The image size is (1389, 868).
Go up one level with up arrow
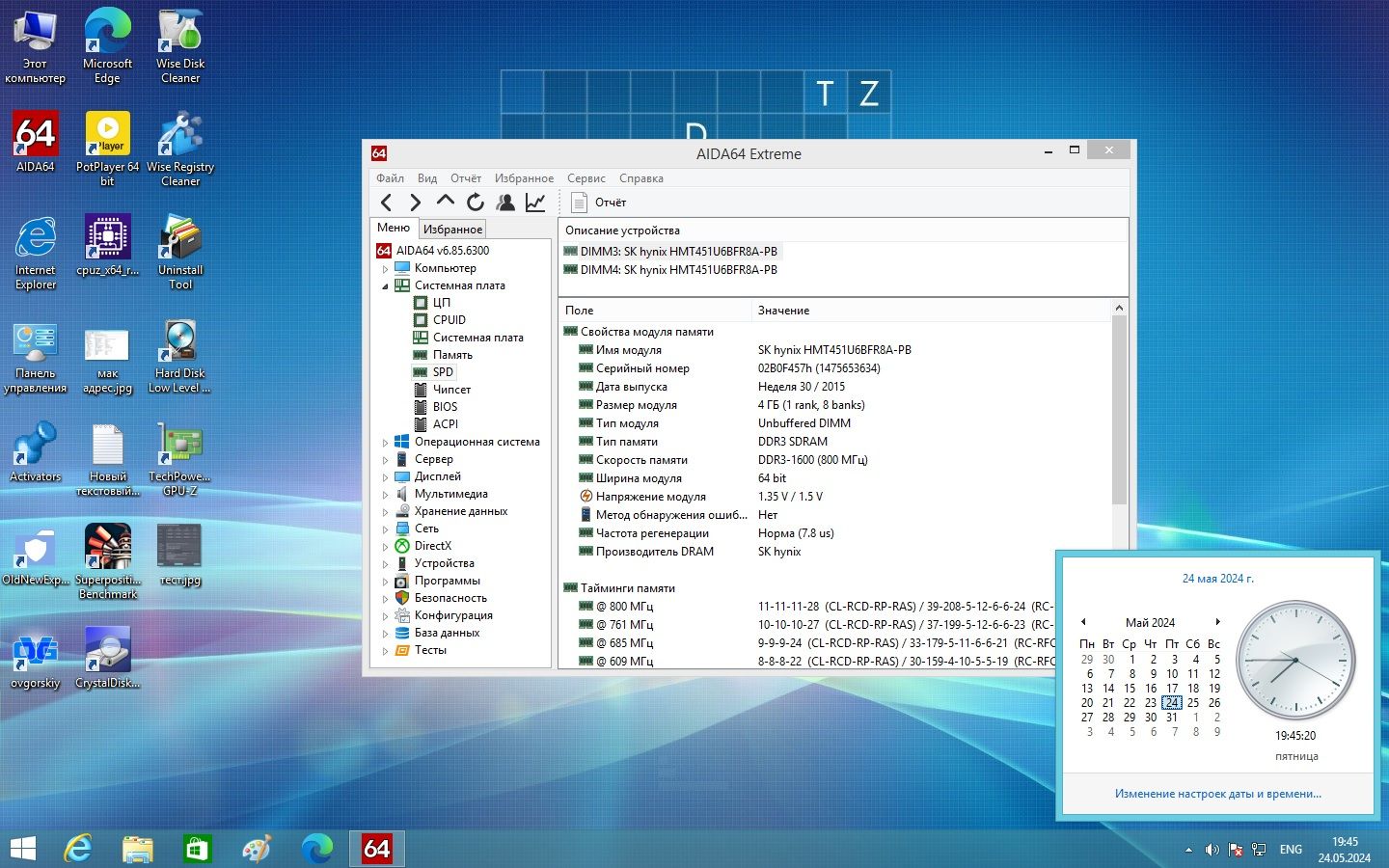(x=445, y=202)
